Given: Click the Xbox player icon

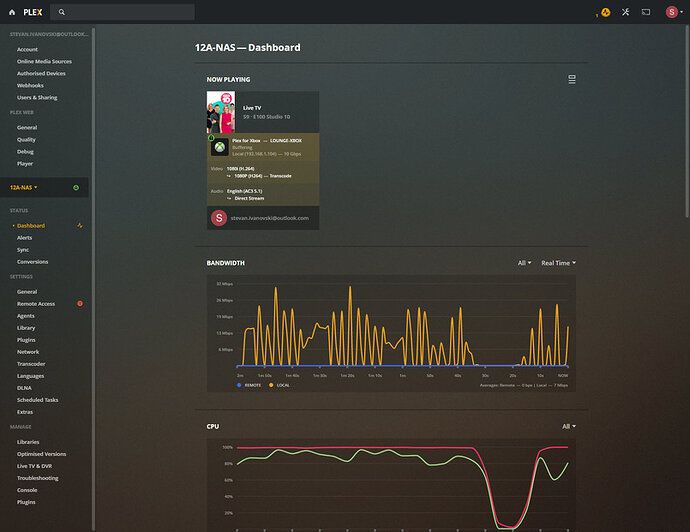Looking at the screenshot, I should pos(220,147).
